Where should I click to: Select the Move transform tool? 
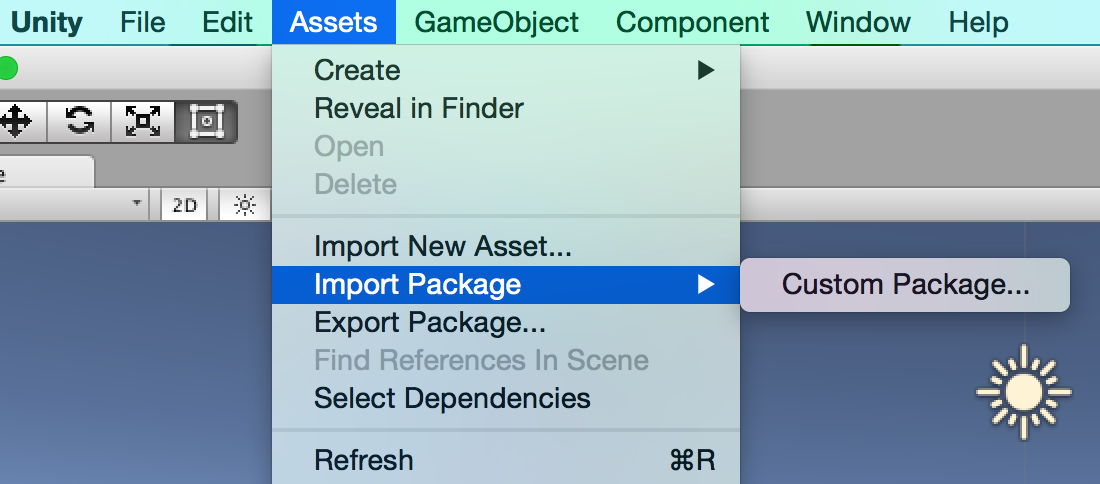point(15,122)
